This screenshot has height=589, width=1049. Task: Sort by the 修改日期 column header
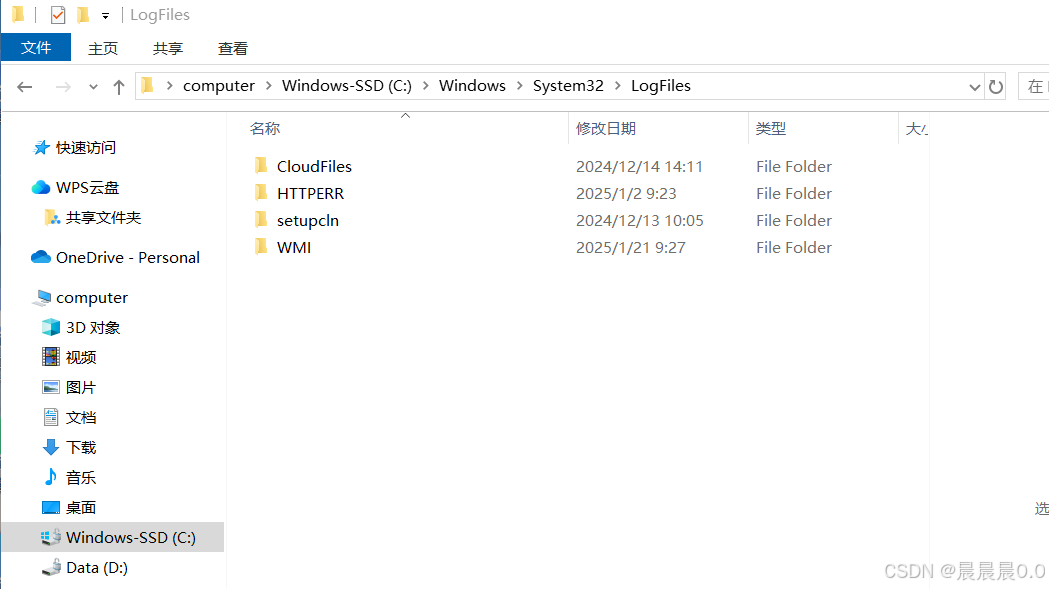(x=606, y=129)
